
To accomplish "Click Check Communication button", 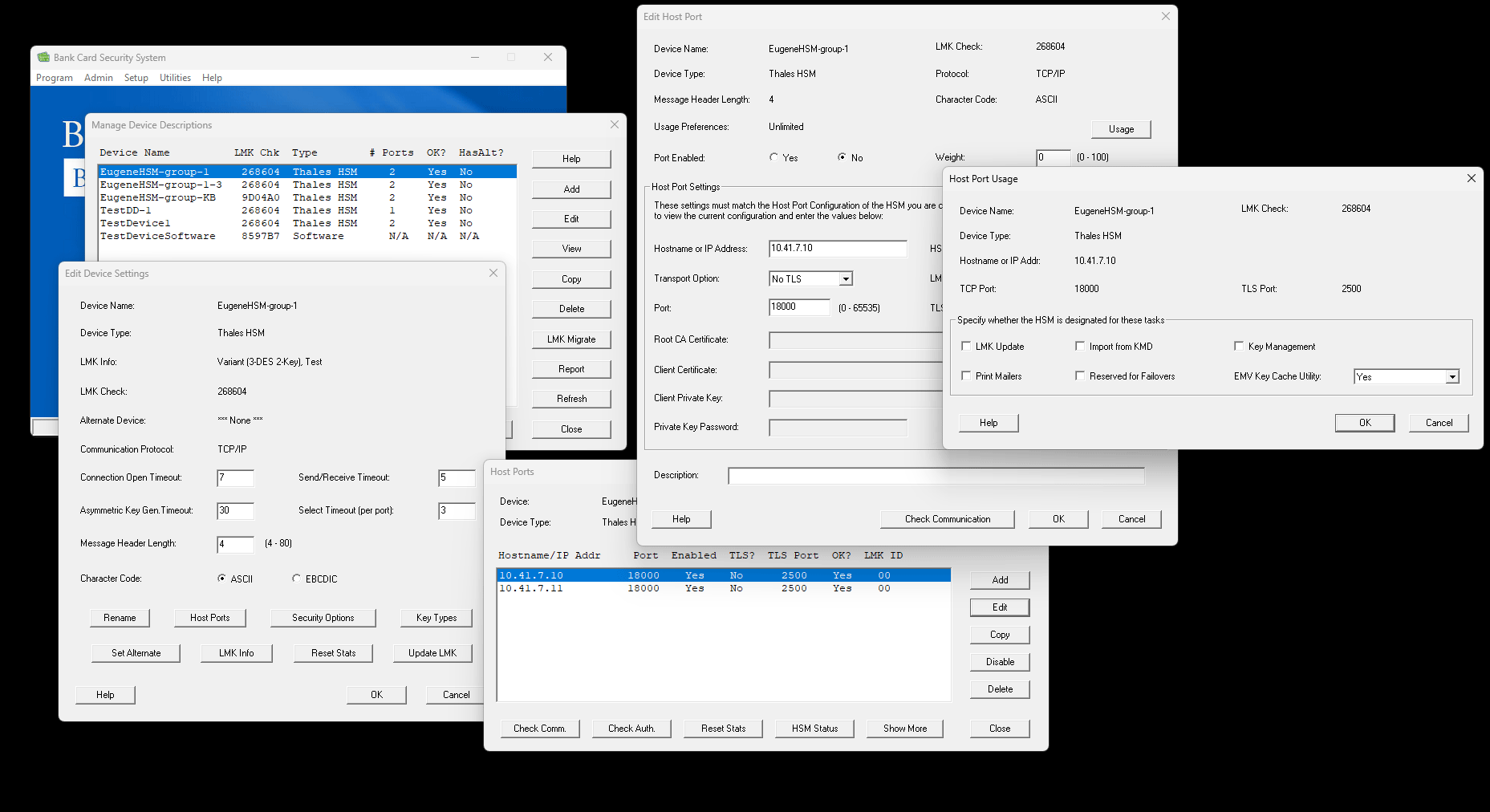I will pyautogui.click(x=948, y=519).
